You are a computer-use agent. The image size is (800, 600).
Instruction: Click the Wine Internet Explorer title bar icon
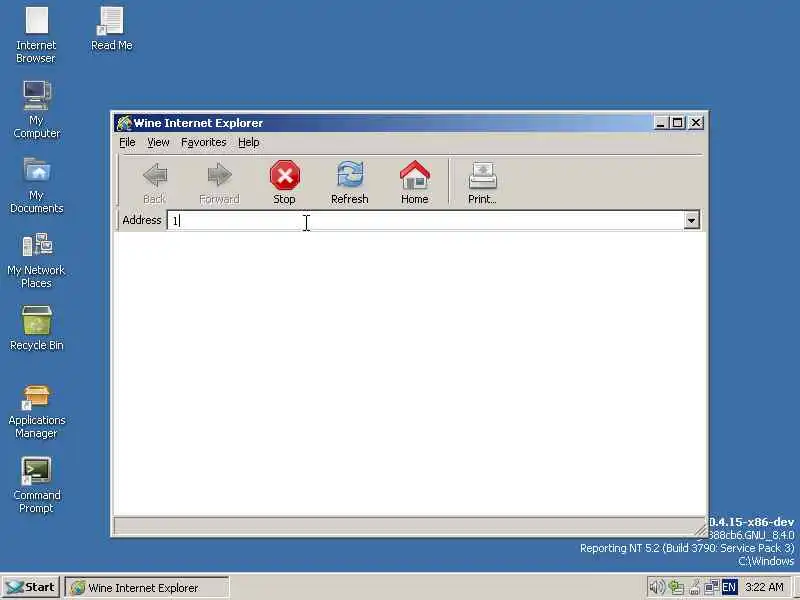(x=123, y=123)
